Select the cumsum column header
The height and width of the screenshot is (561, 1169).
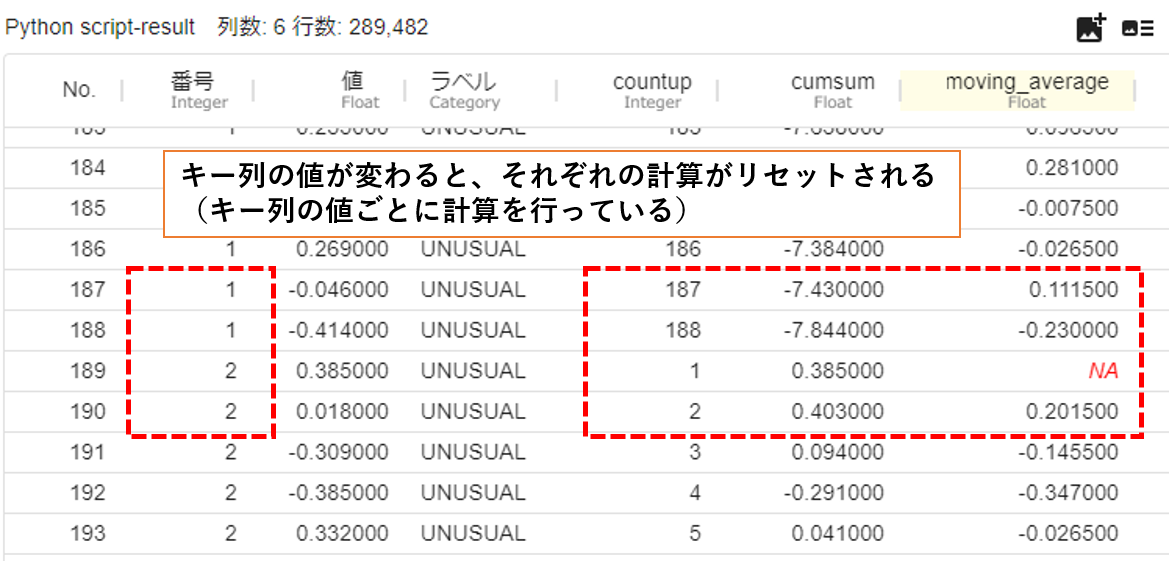coord(832,90)
